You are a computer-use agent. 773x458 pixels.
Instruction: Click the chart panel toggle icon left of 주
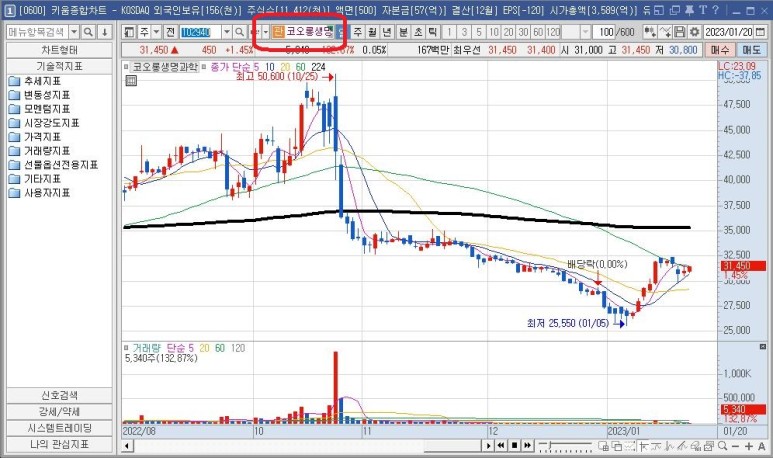[x=129, y=32]
